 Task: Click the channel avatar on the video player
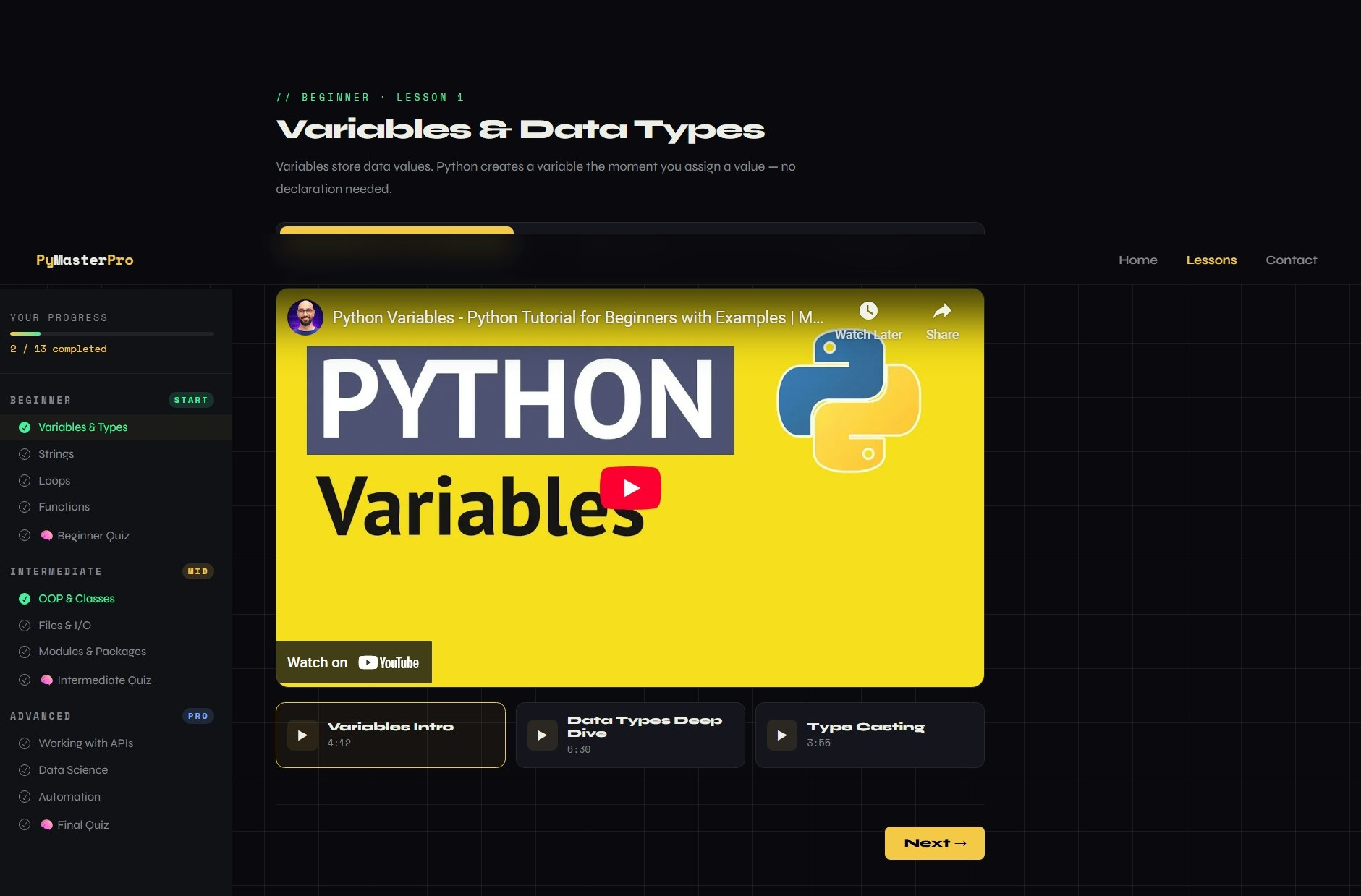coord(305,317)
